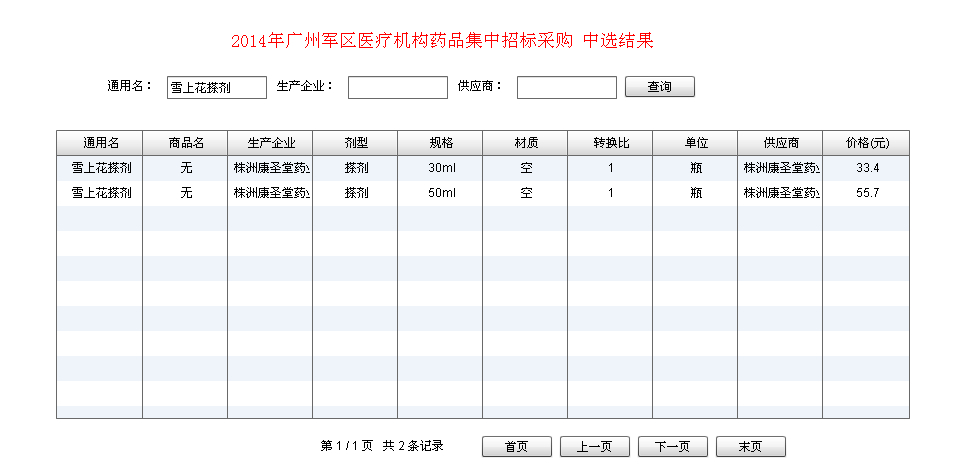Image resolution: width=967 pixels, height=474 pixels.
Task: Go to next page with 下一页
Action: 671,447
